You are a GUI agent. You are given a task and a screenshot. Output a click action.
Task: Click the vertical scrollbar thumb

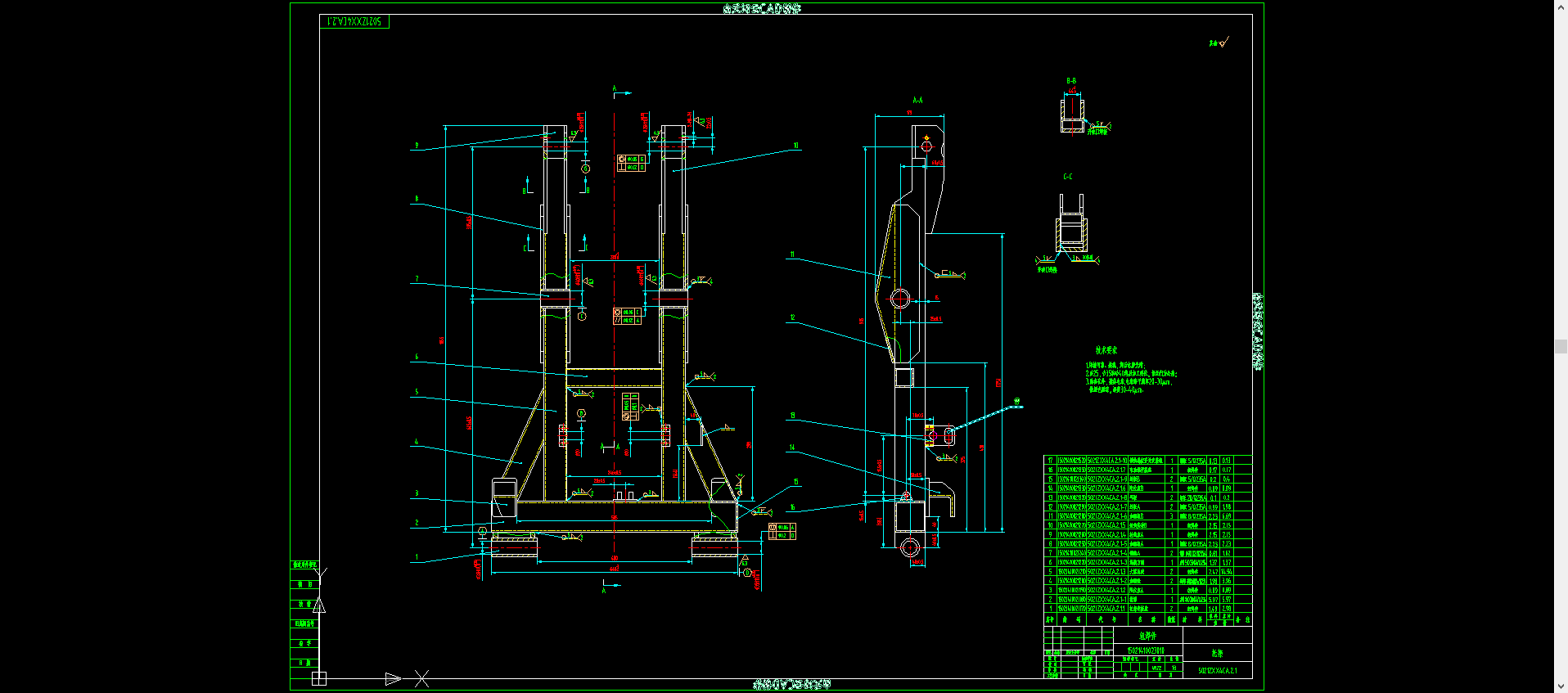[x=1561, y=347]
